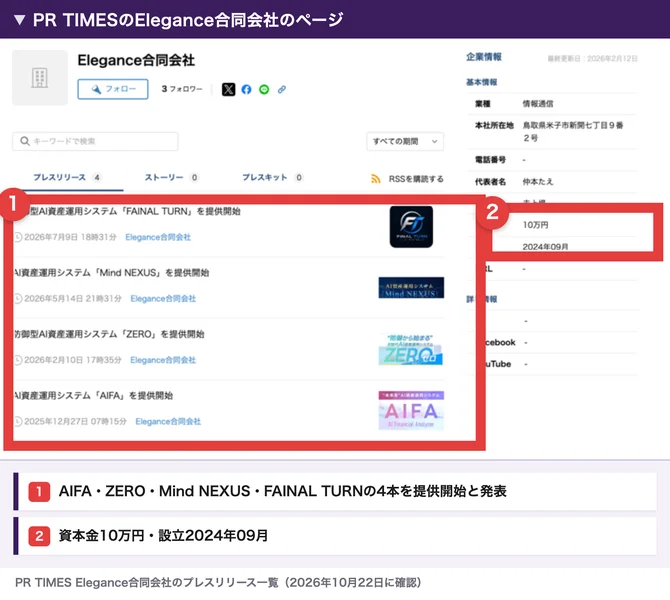Image resolution: width=670 pixels, height=600 pixels.
Task: Click the keyword search field
Action: (95, 141)
